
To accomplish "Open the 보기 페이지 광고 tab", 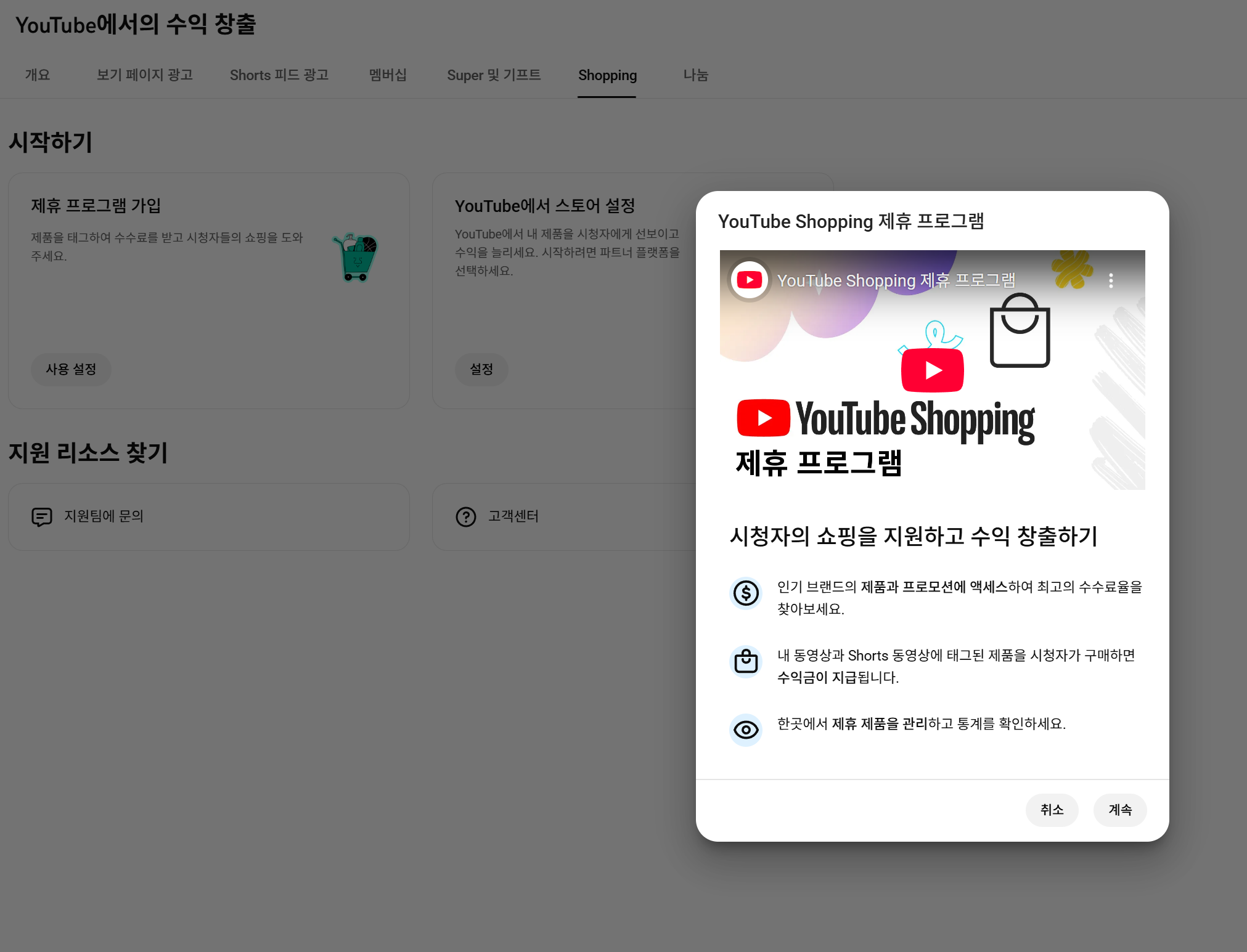I will (x=145, y=75).
